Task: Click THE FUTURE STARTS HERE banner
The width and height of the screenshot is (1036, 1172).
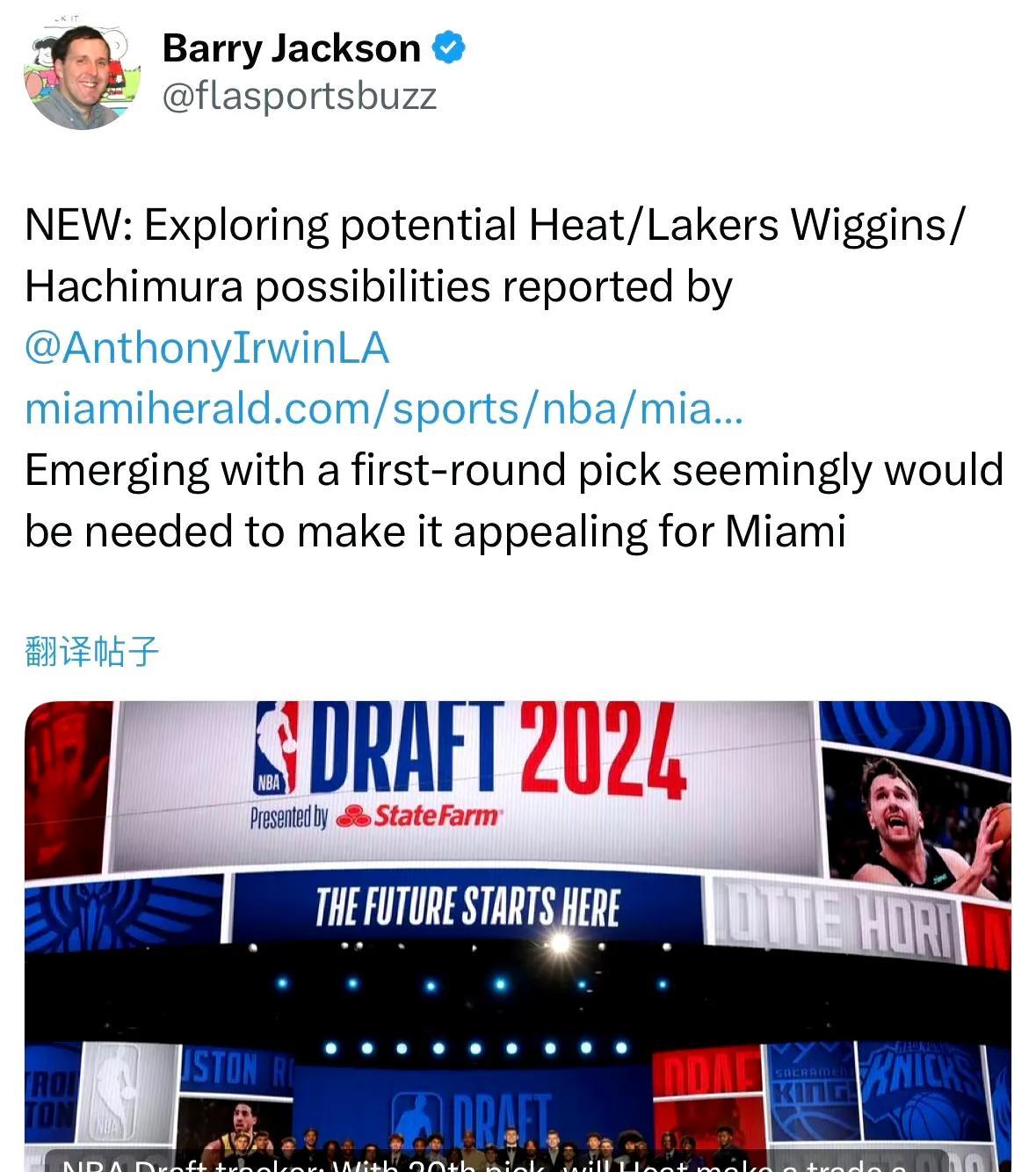Action: point(467,908)
